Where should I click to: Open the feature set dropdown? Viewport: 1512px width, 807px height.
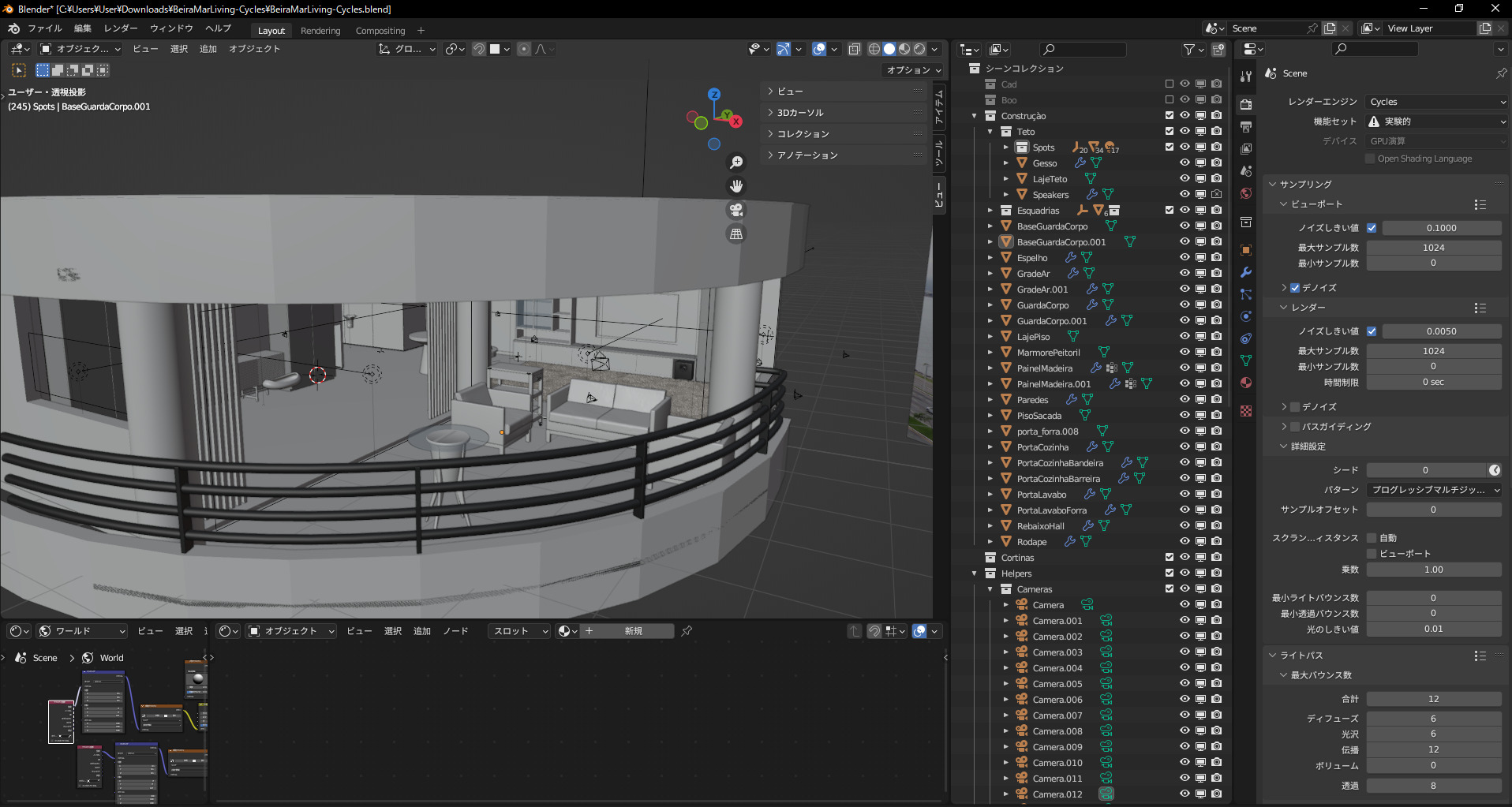[1437, 121]
